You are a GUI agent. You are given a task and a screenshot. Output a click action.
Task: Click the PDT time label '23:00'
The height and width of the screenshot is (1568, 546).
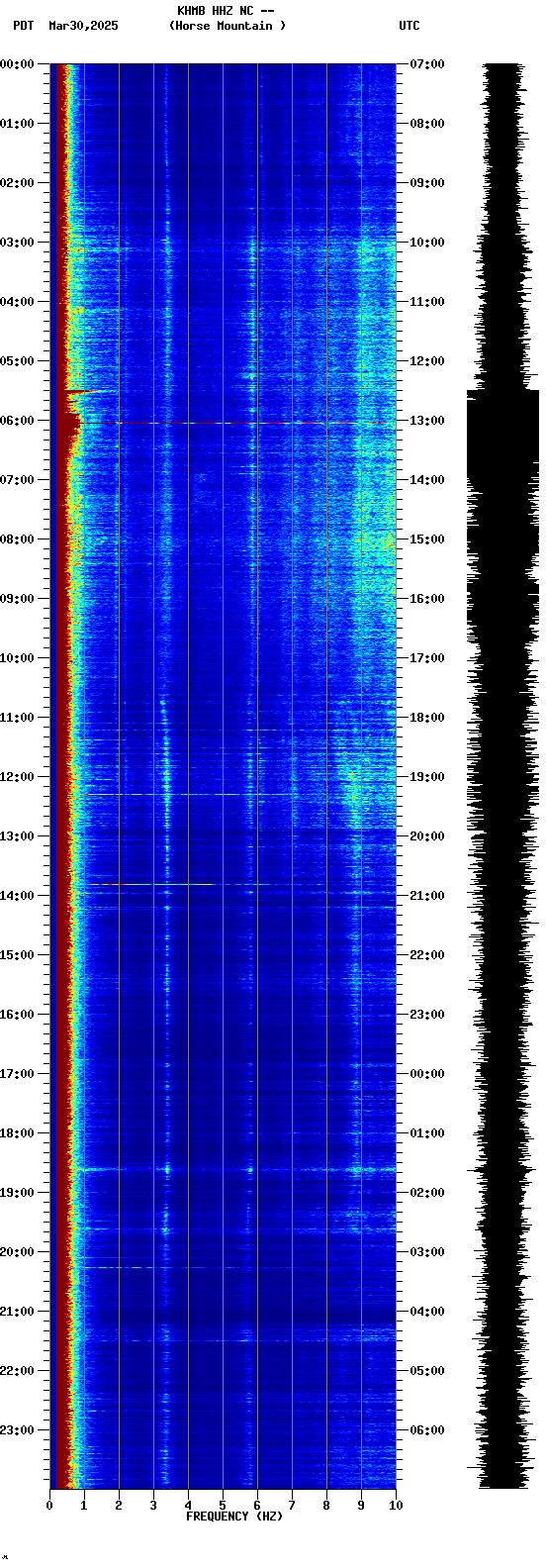click(17, 1430)
